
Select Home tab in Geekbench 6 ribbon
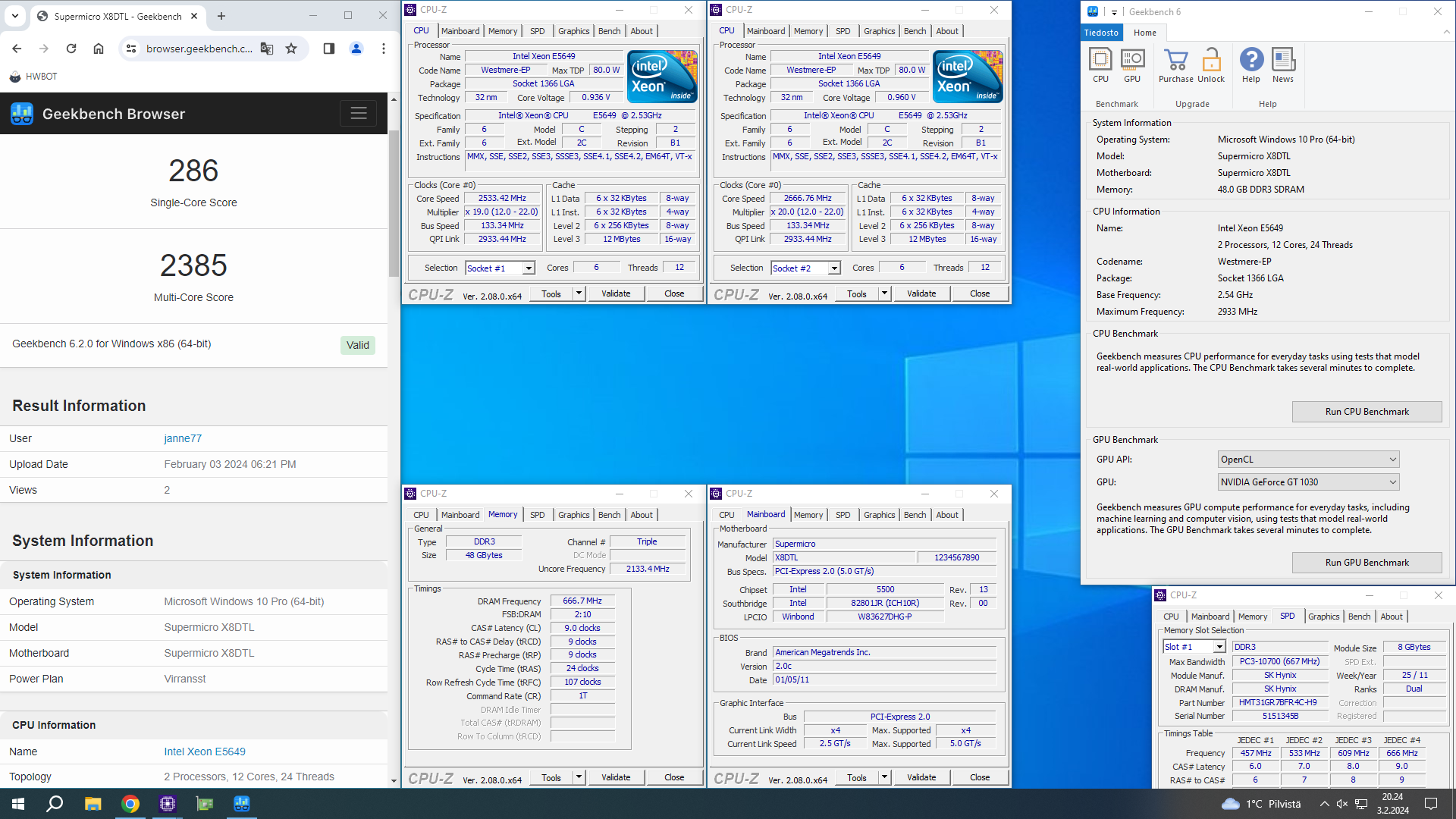pos(1145,33)
